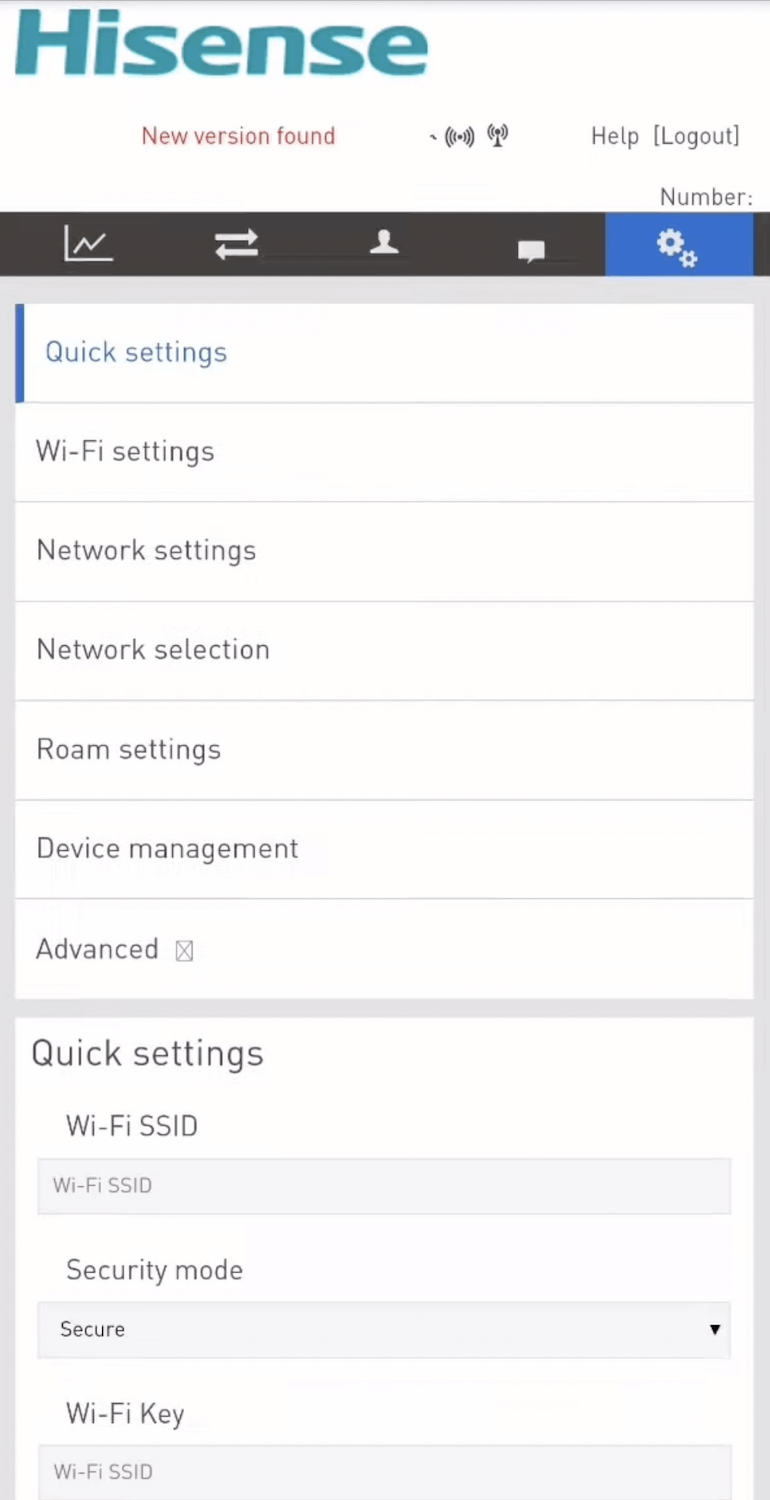Open Network selection page
The height and width of the screenshot is (1500, 770).
pyautogui.click(x=153, y=649)
